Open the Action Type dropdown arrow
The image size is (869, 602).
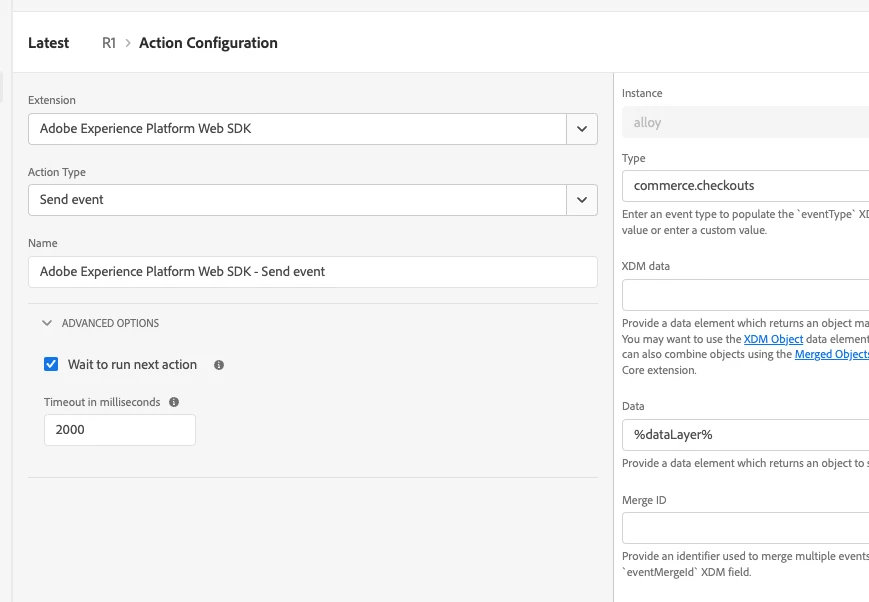pyautogui.click(x=582, y=200)
